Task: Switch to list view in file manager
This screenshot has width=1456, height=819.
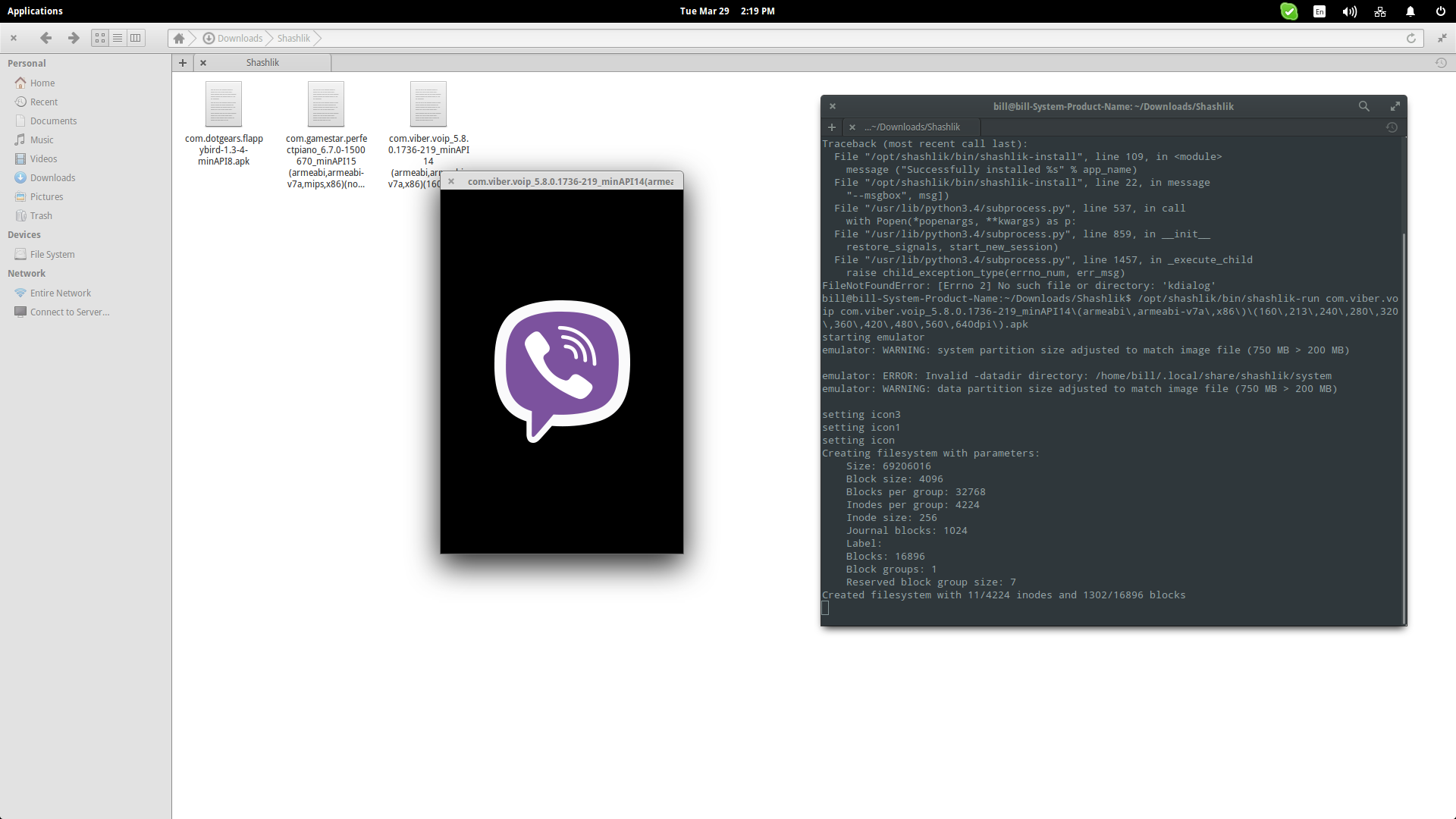Action: tap(118, 38)
